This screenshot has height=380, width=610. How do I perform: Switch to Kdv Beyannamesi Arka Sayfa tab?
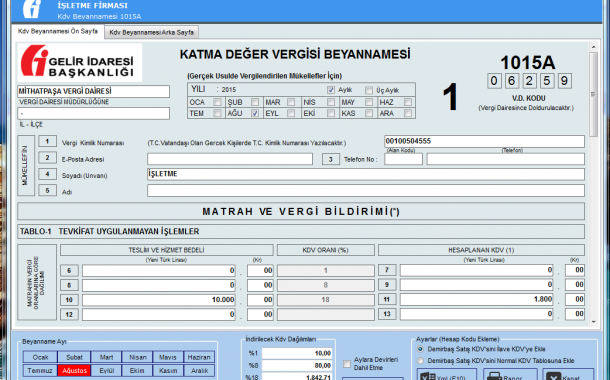(x=151, y=32)
